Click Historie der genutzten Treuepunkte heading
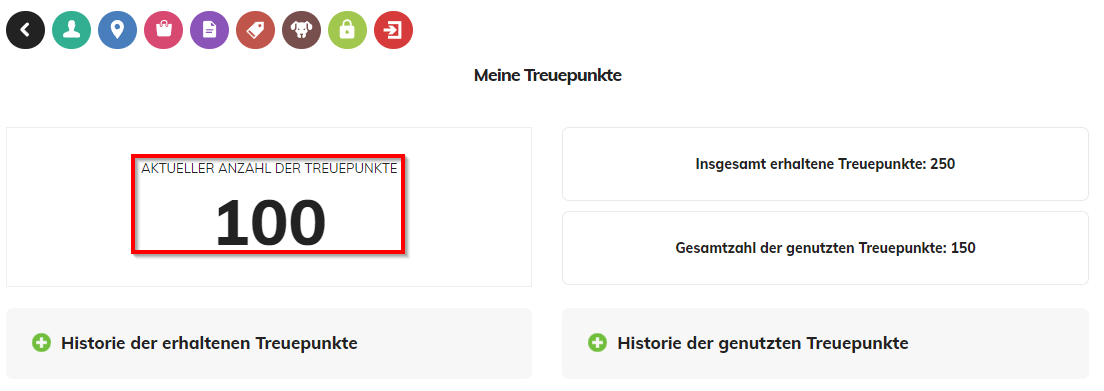The image size is (1104, 391). 763,343
